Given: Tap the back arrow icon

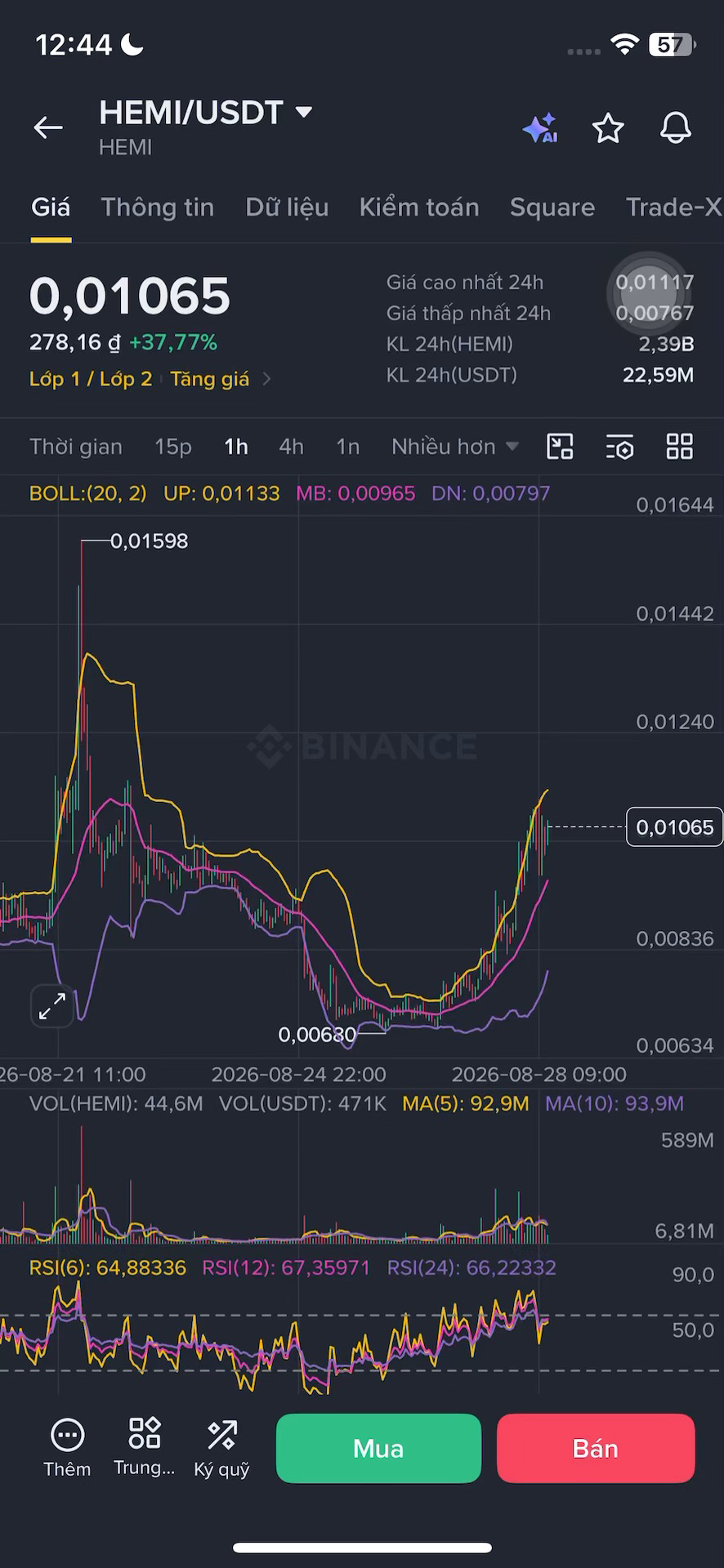Looking at the screenshot, I should click(x=48, y=127).
